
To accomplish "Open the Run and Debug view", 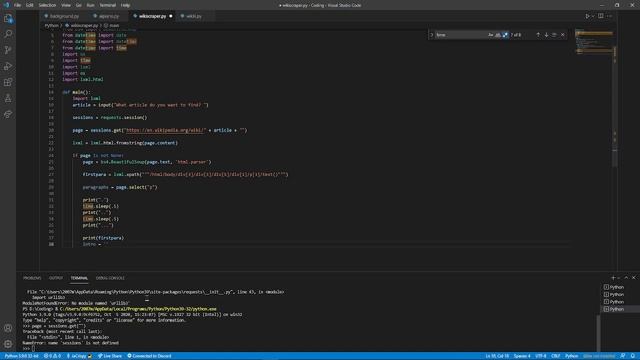I will tap(8, 66).
